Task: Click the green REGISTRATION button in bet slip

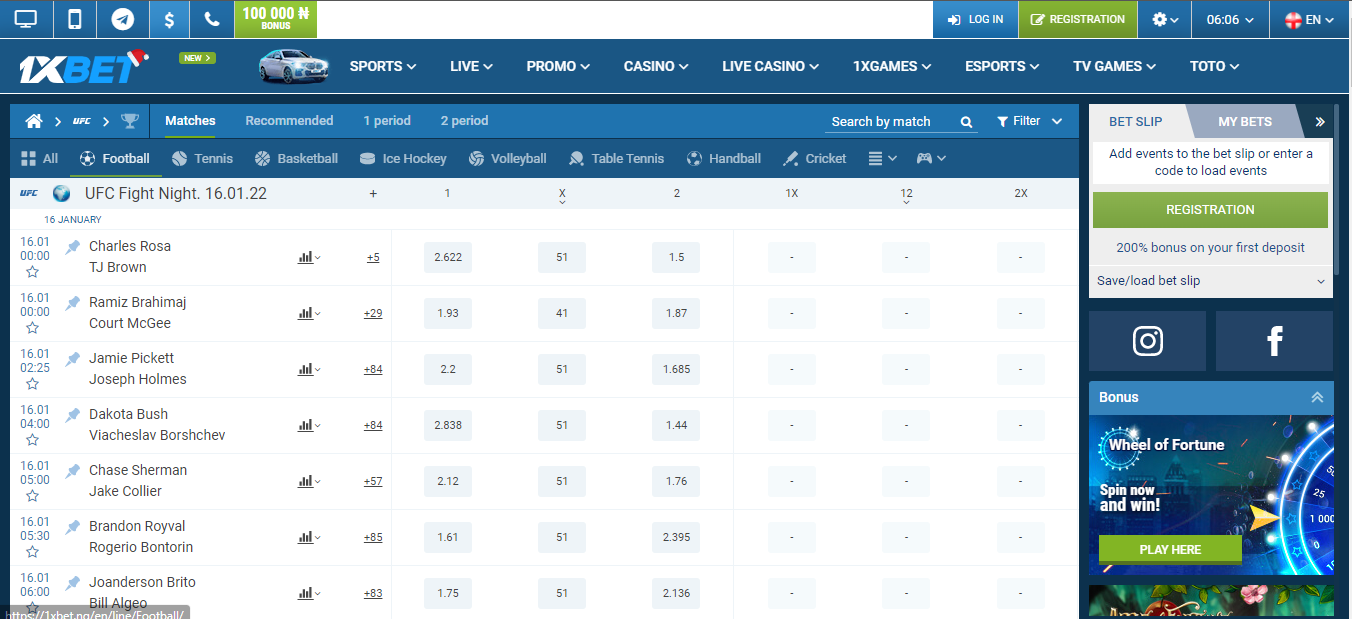Action: 1210,209
